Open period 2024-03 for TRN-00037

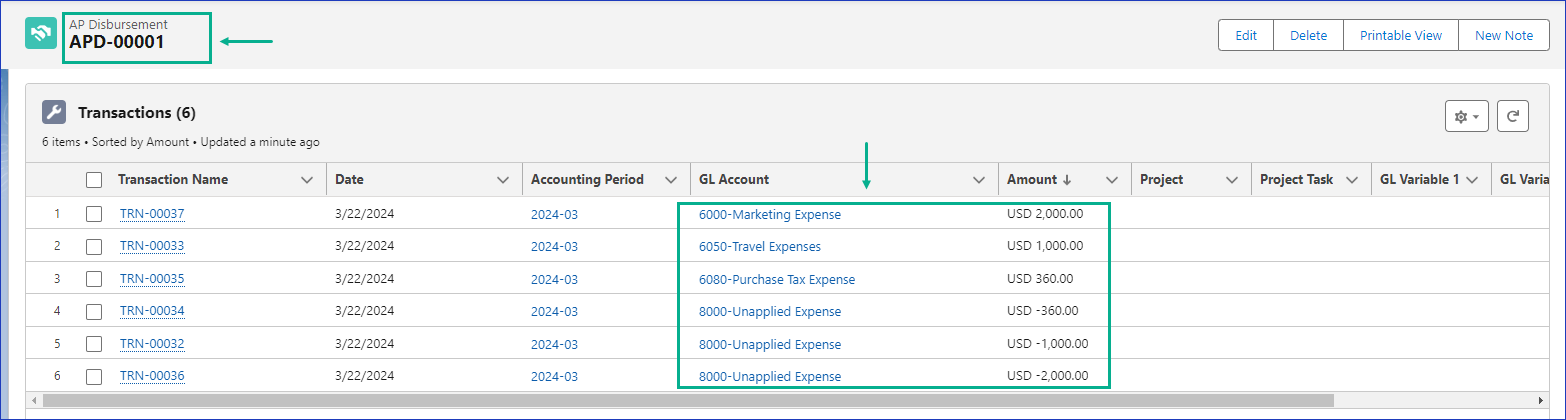(554, 214)
